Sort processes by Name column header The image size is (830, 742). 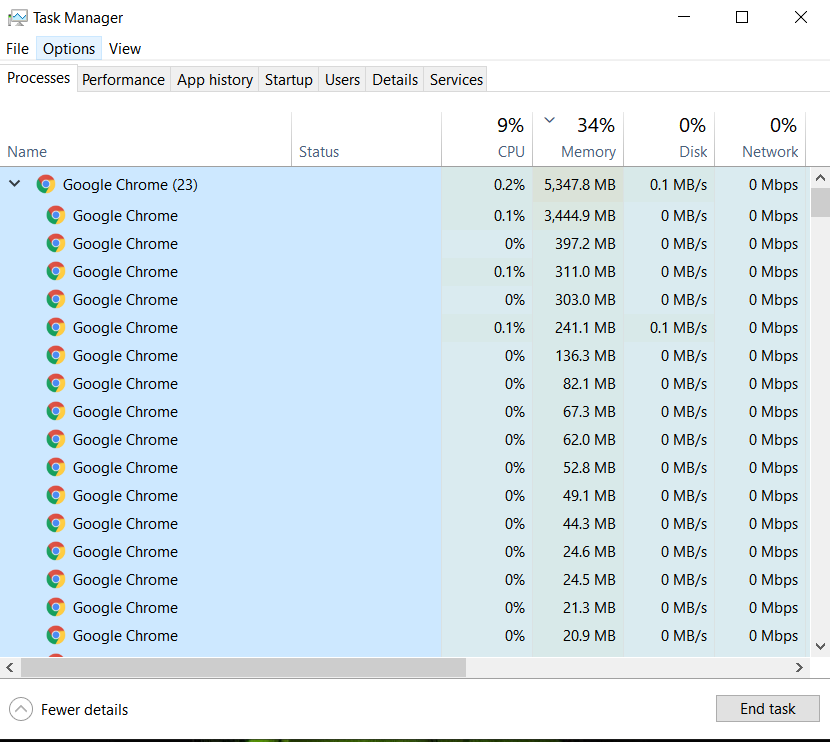(146, 140)
